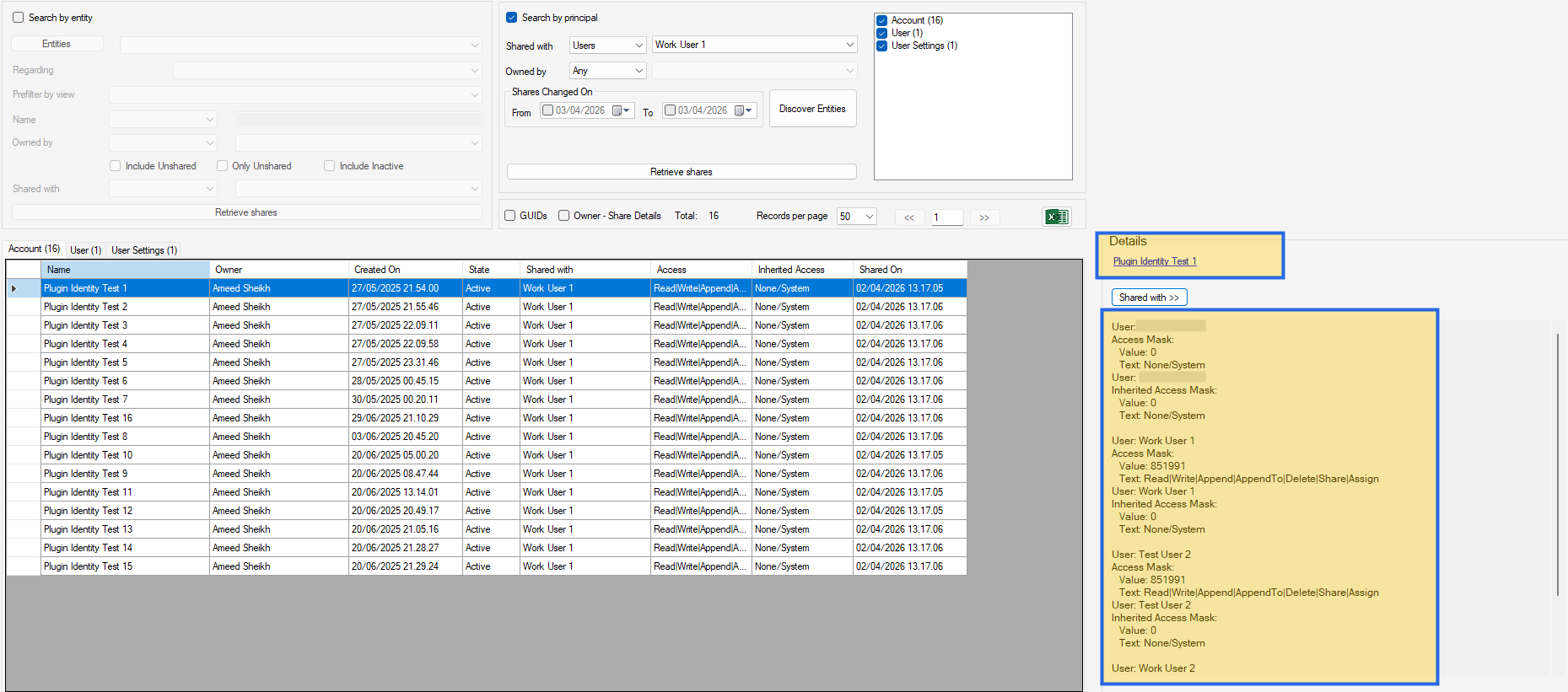This screenshot has width=1568, height=692.
Task: Uncheck Search by principal
Action: 511,18
